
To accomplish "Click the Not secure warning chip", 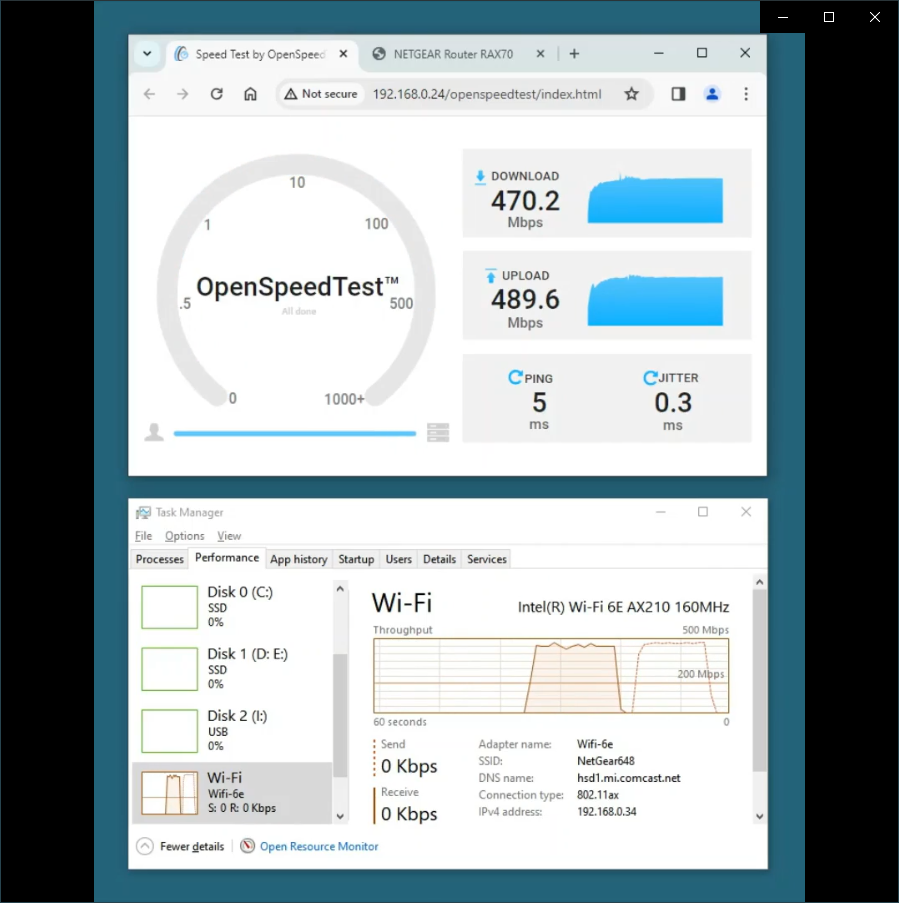I will pyautogui.click(x=321, y=94).
